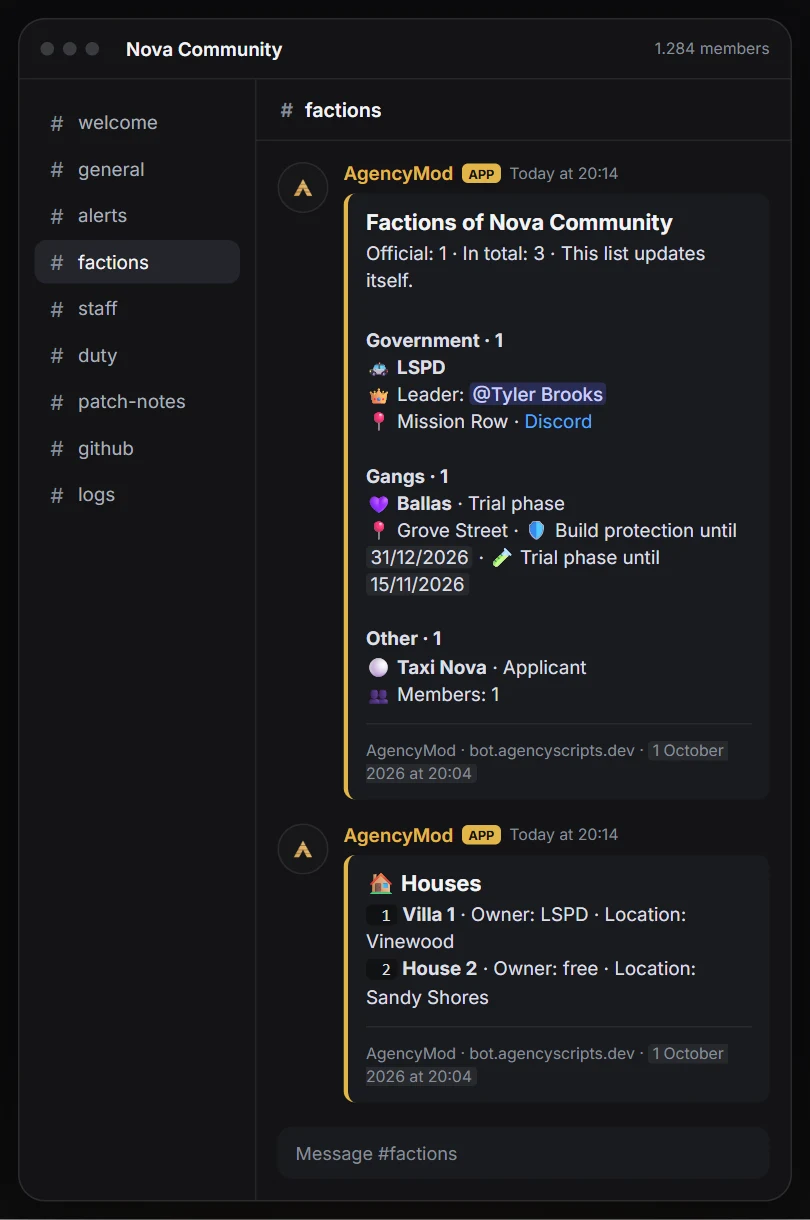This screenshot has width=810, height=1220.
Task: Click the @Tyler Brooks mention
Action: click(538, 394)
